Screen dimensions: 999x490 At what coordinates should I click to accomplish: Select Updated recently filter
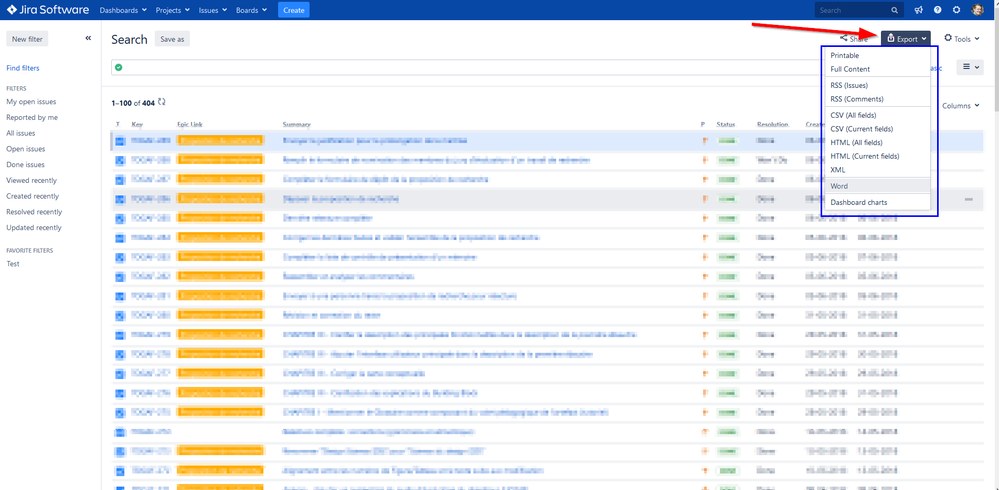(34, 228)
